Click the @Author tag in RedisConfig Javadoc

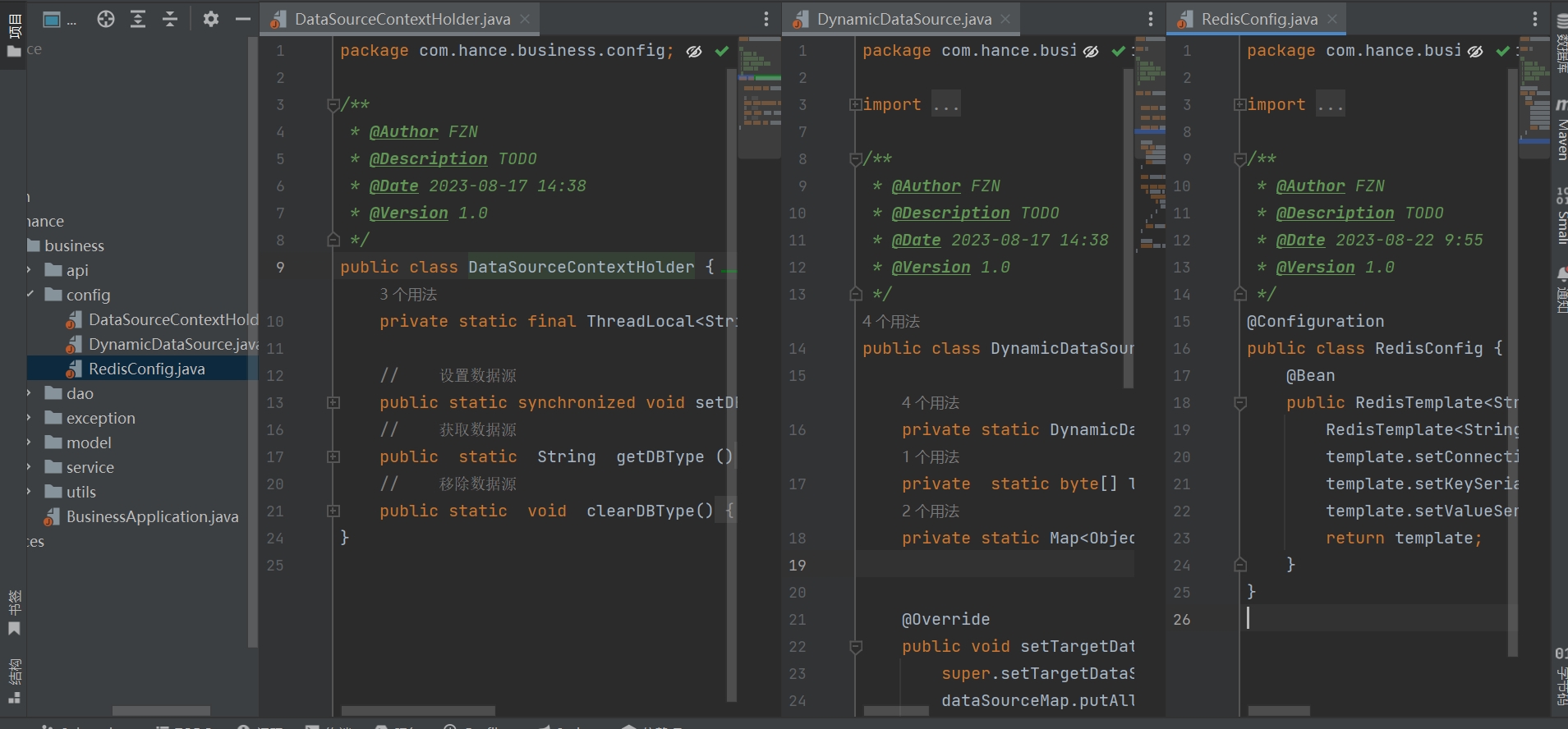coord(1311,186)
